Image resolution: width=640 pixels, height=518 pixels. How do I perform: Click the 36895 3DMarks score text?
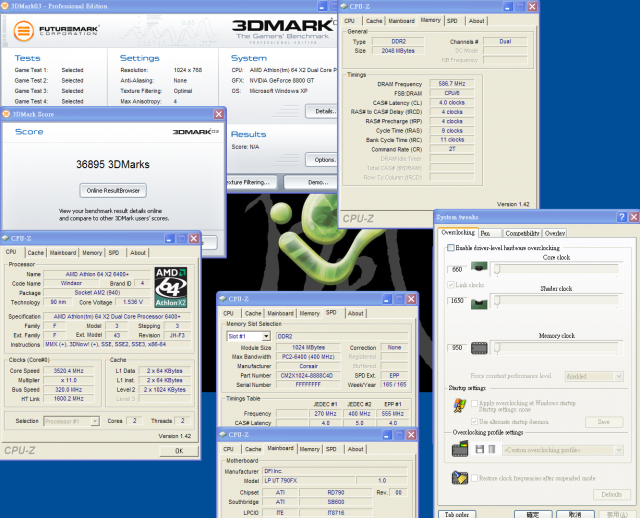coord(113,165)
